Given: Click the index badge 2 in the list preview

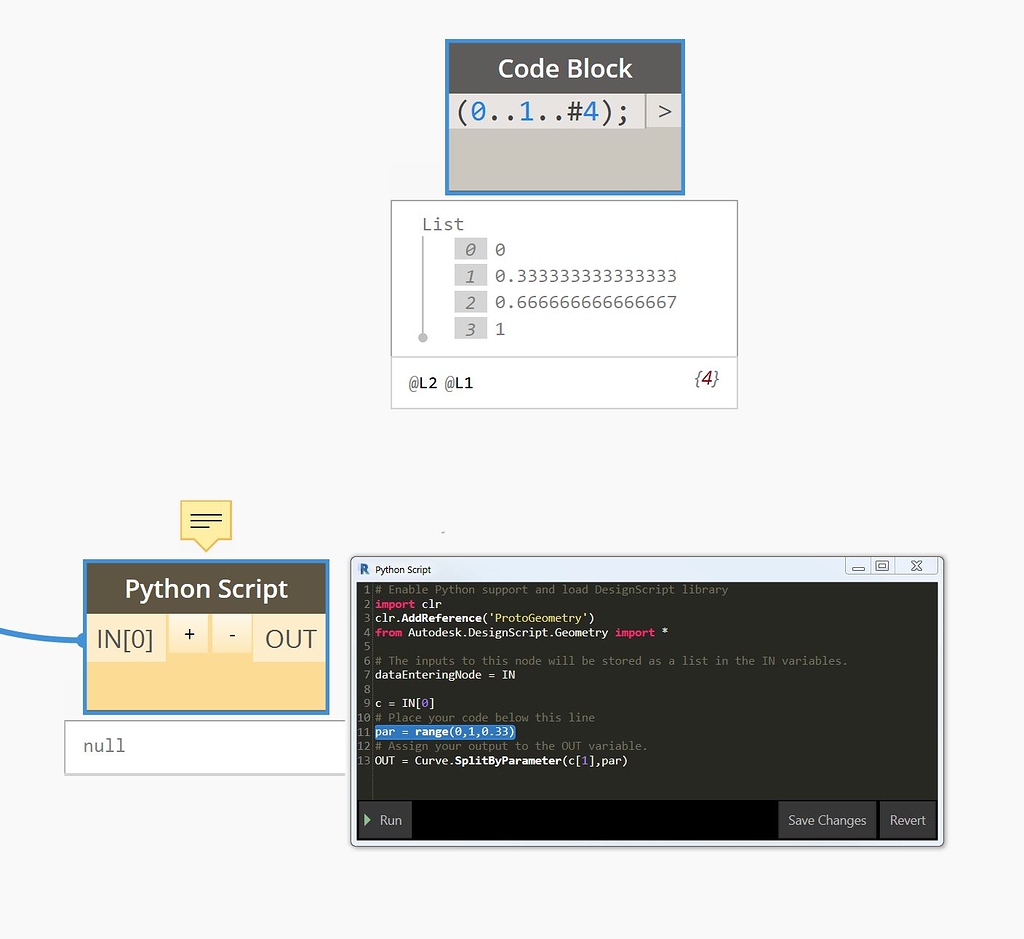Looking at the screenshot, I should pos(471,301).
